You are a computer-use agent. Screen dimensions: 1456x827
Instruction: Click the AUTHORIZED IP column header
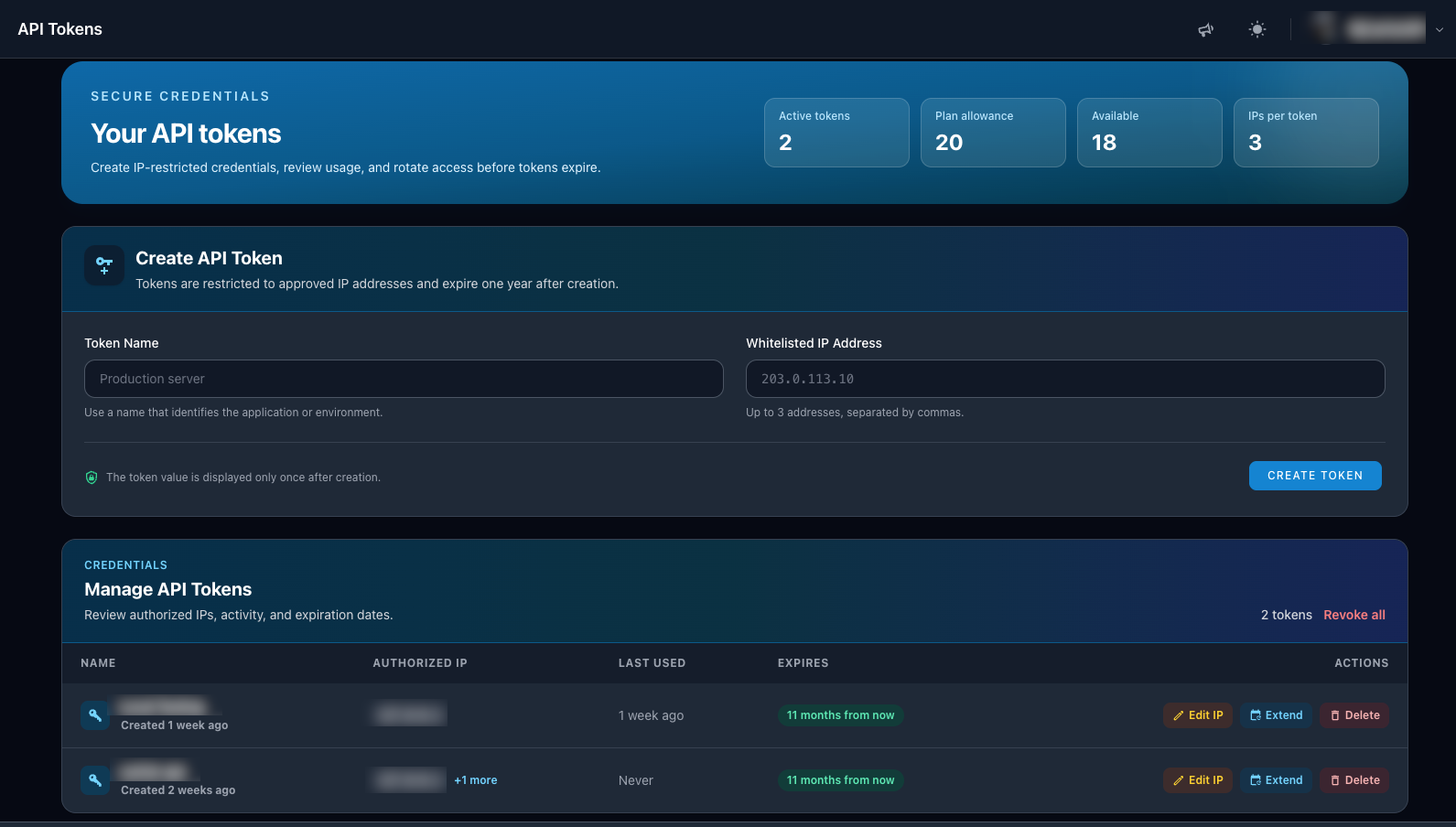click(420, 663)
